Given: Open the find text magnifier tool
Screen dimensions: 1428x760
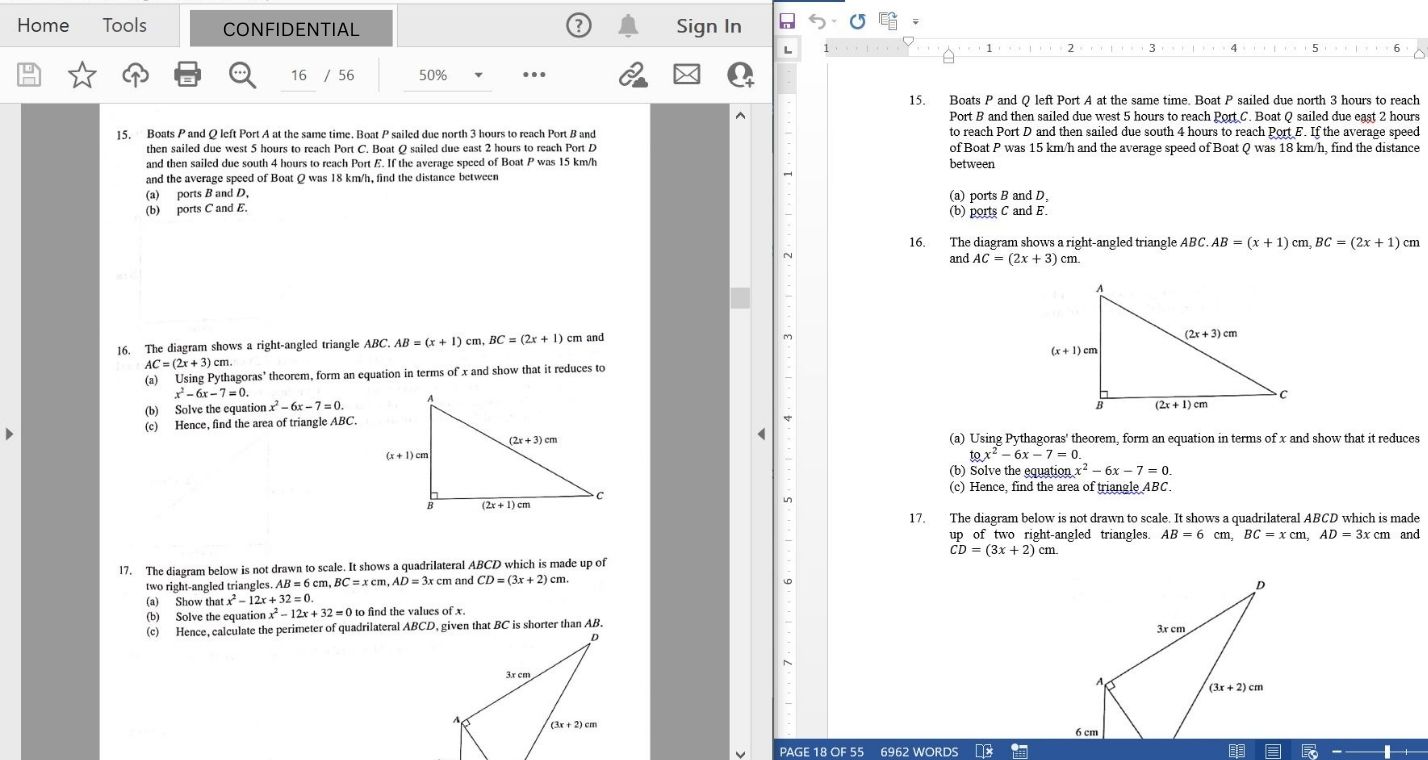Looking at the screenshot, I should point(241,75).
